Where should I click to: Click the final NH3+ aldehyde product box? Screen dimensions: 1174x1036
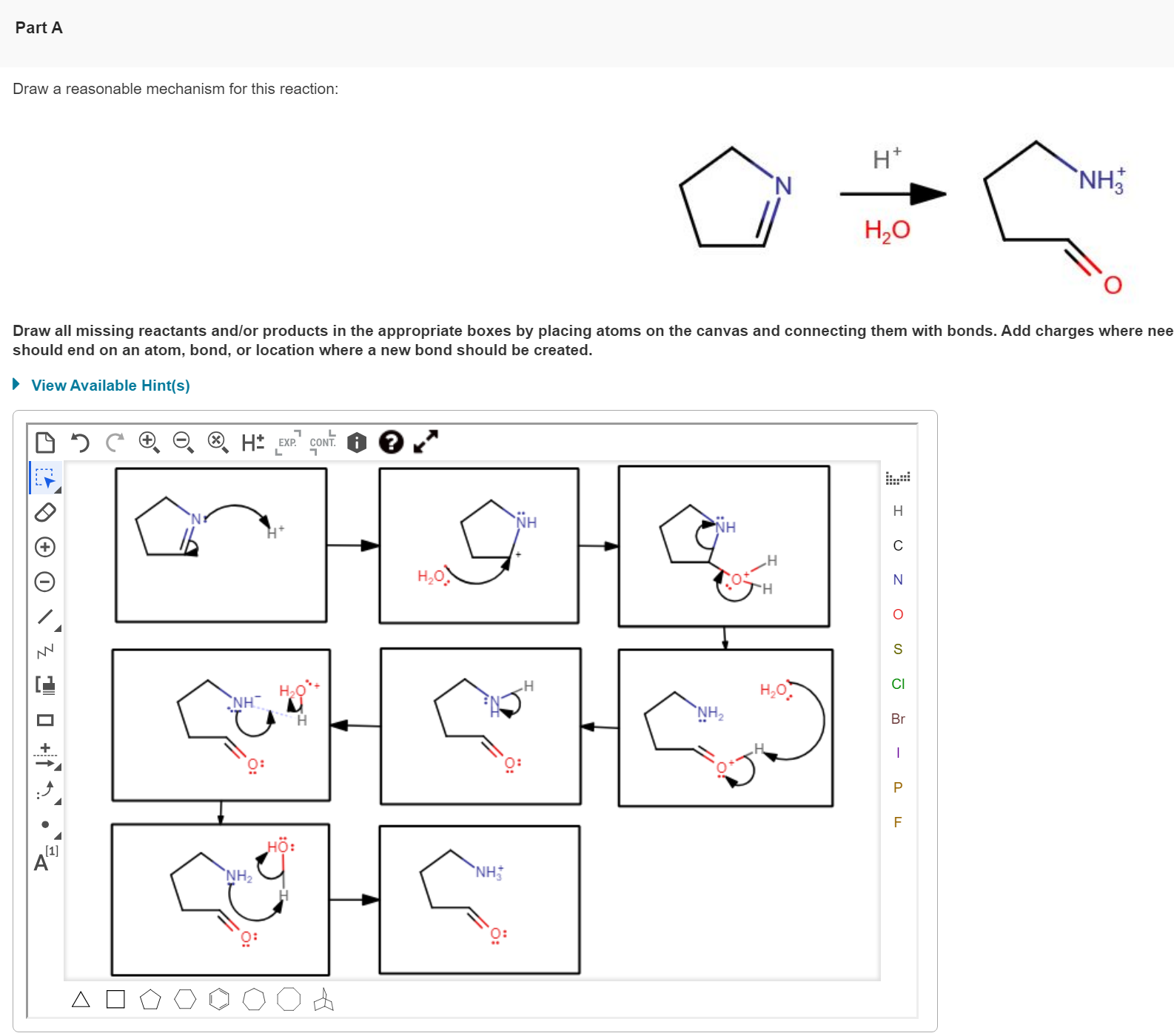pyautogui.click(x=479, y=900)
